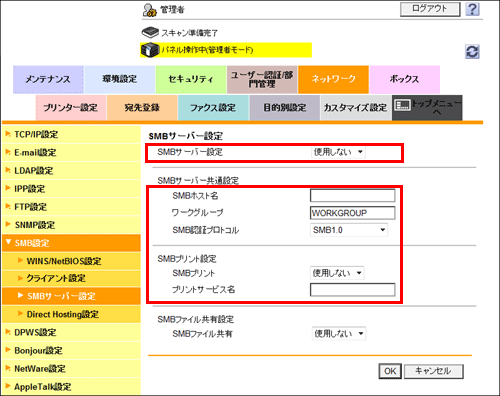The image size is (500, 396).
Task: Open the カスタマイズ設定 tab
Action: [356, 108]
